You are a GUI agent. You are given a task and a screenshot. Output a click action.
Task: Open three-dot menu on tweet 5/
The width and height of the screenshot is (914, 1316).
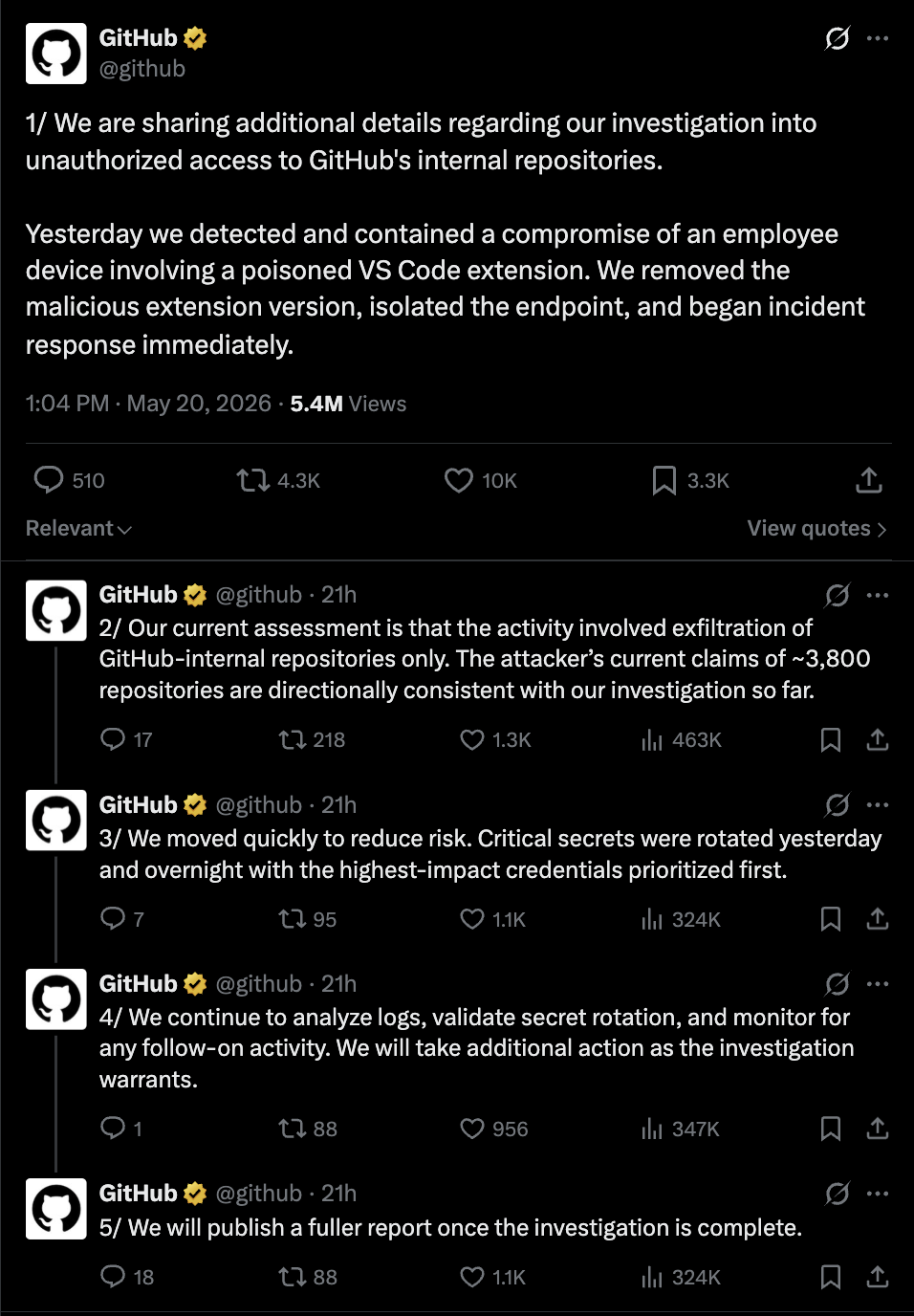[878, 1194]
